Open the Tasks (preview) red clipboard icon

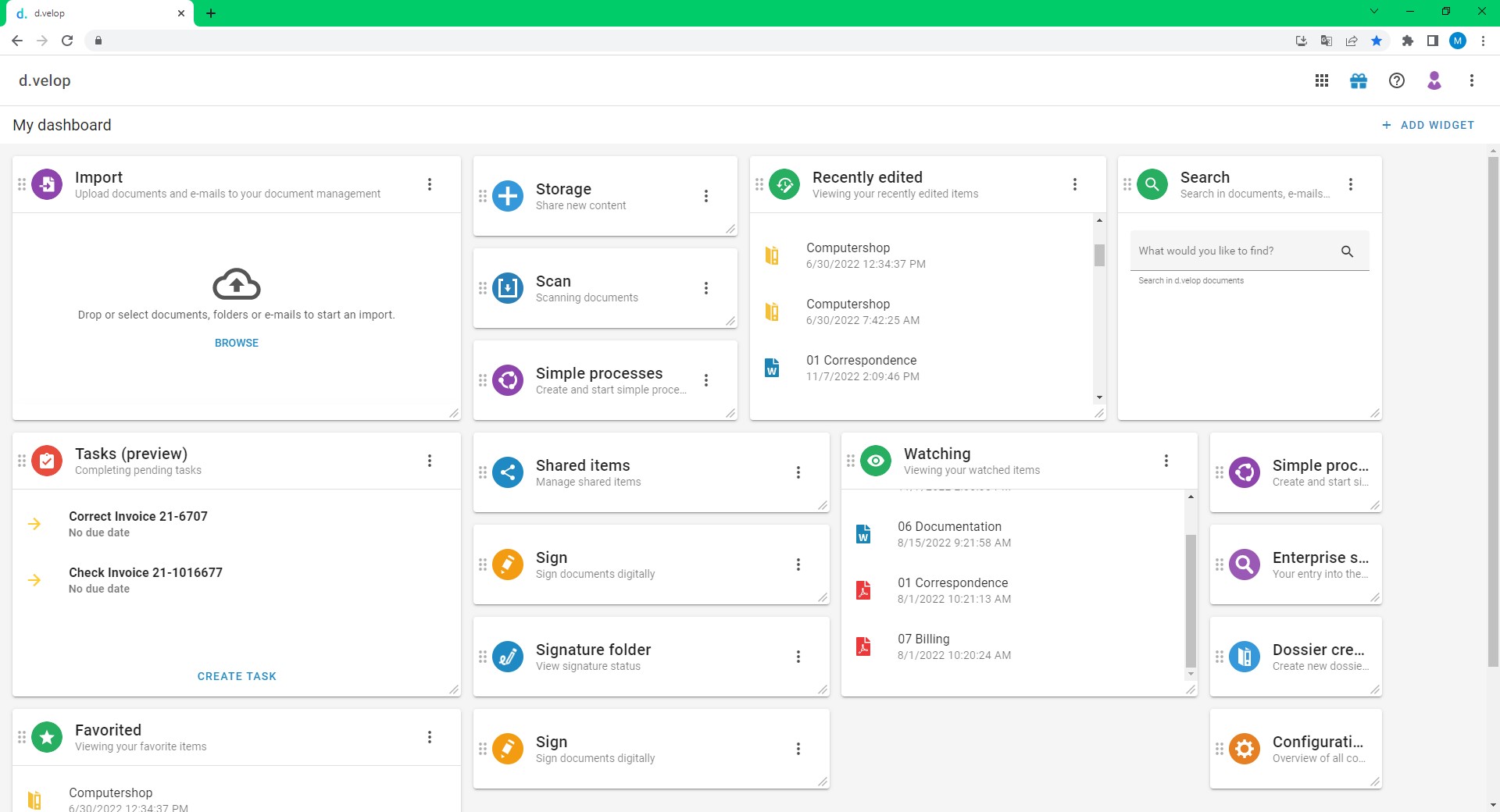click(47, 461)
